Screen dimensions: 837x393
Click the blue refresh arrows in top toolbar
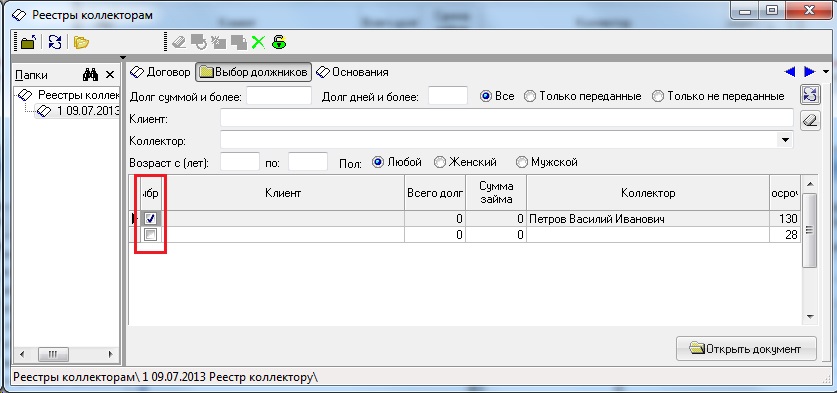pos(54,42)
